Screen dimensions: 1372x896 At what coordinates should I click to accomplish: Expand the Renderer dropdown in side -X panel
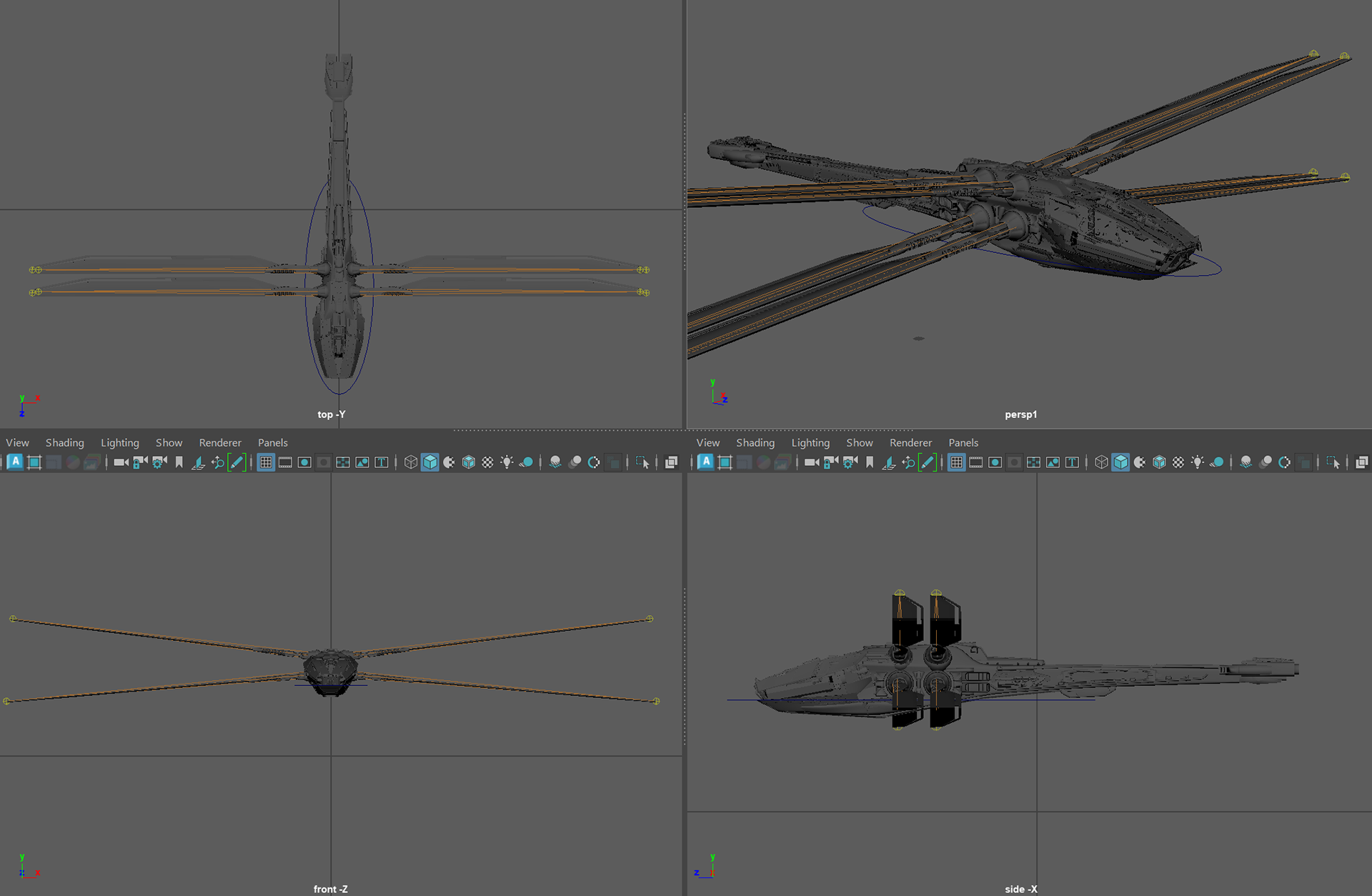click(911, 443)
